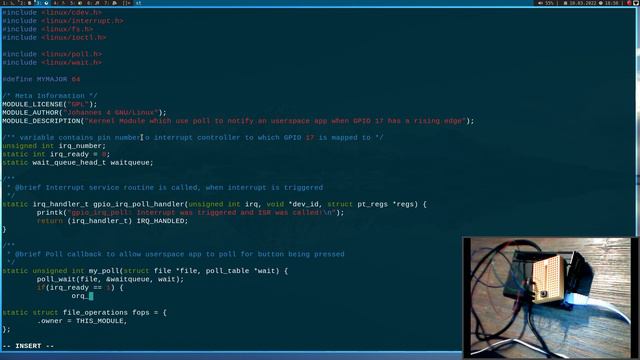Place cursor on #include <linux/poll.h> line
The image size is (640, 360).
52,54
